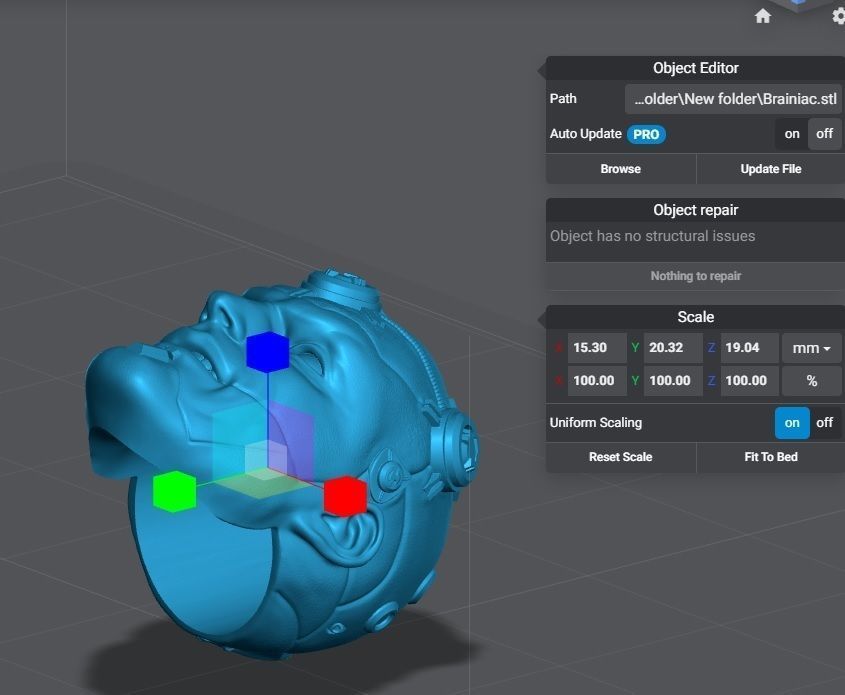
Task: Click the Z size field 19.04
Action: [749, 348]
